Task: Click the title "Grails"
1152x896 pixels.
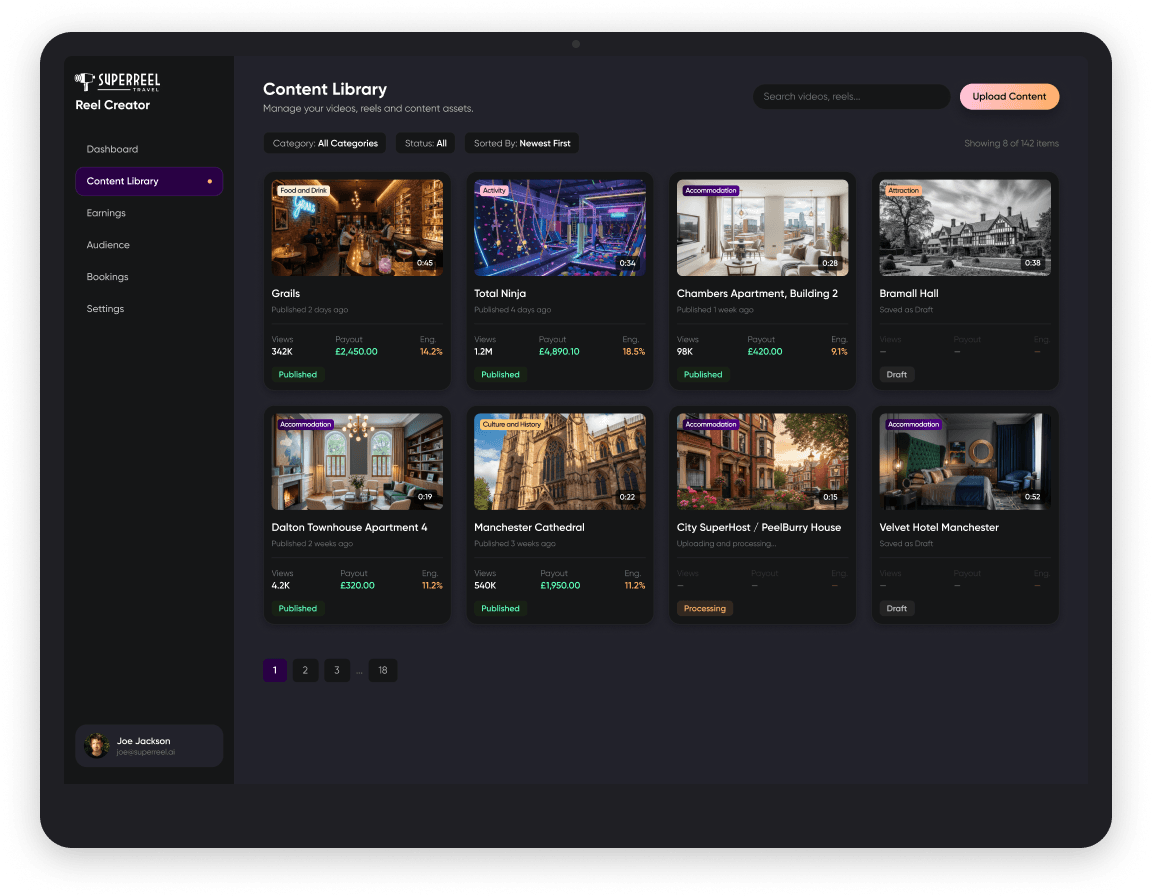Action: [x=286, y=293]
